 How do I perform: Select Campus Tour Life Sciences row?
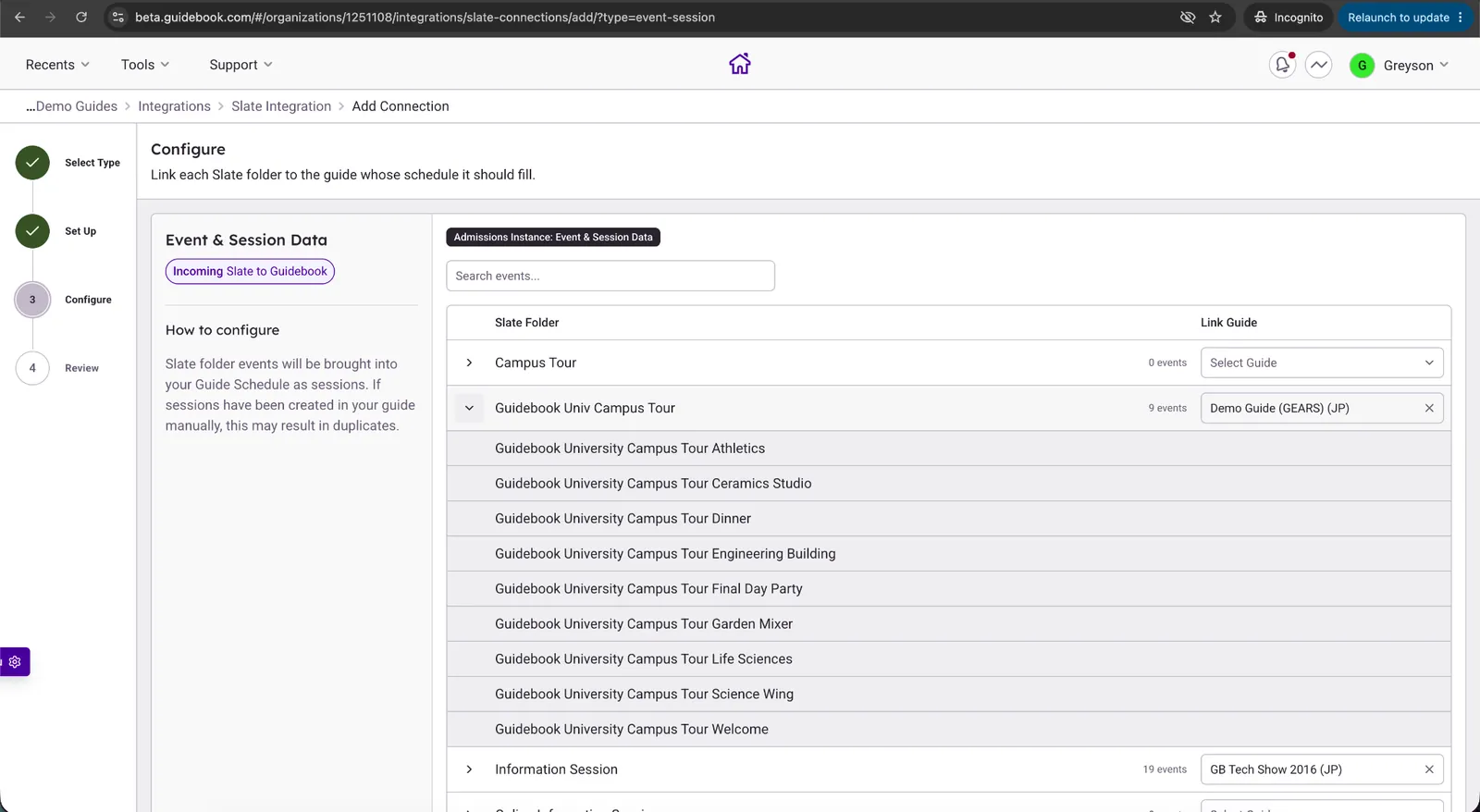coord(948,659)
